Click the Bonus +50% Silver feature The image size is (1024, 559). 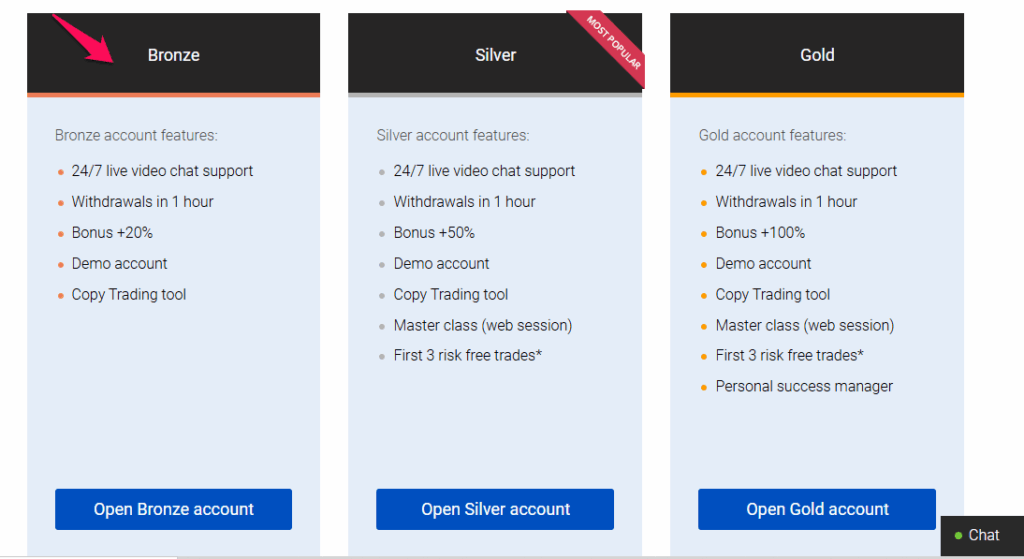tap(434, 232)
